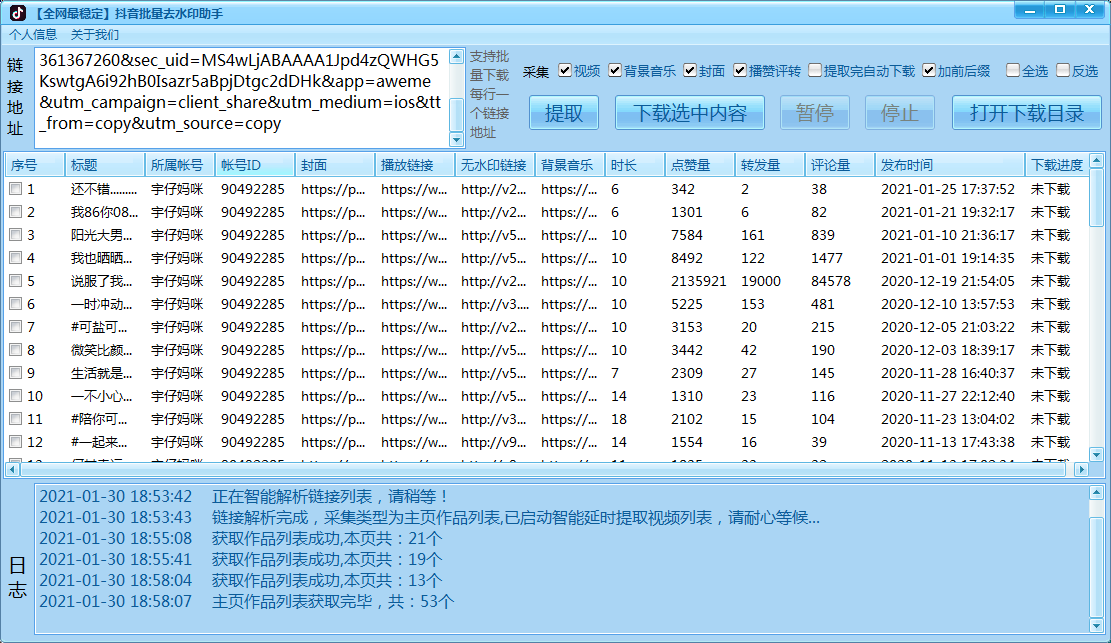The height and width of the screenshot is (643, 1111).
Task: Select the publish time 2020-11-13 17:43:38
Action: [x=948, y=442]
